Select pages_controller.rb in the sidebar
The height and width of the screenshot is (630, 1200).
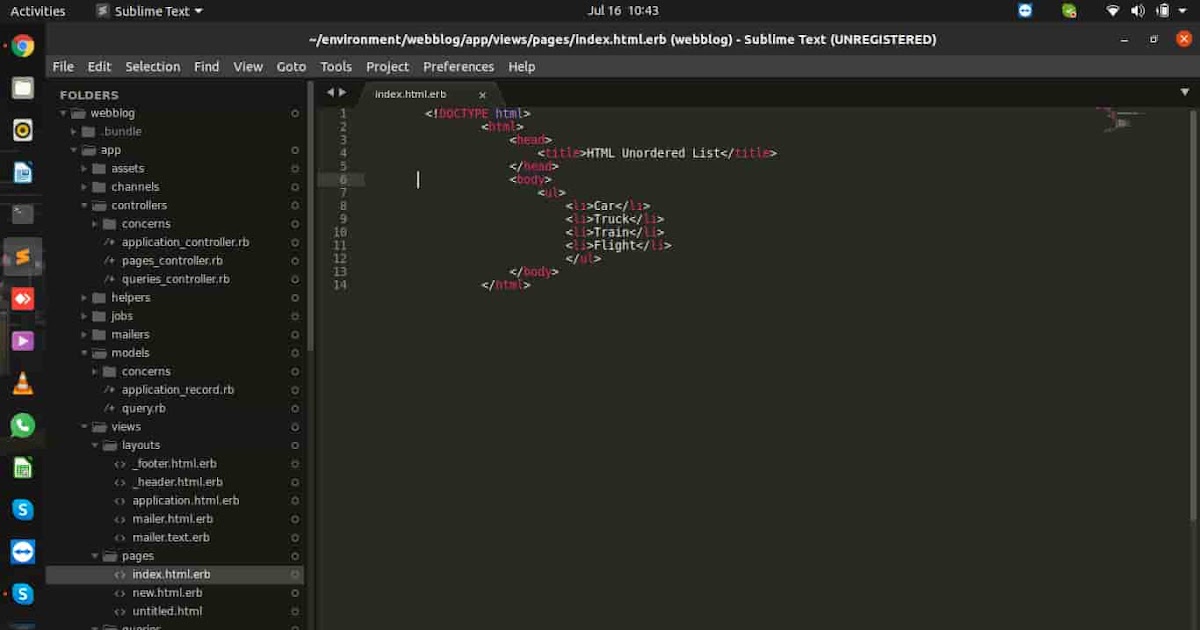pos(172,260)
